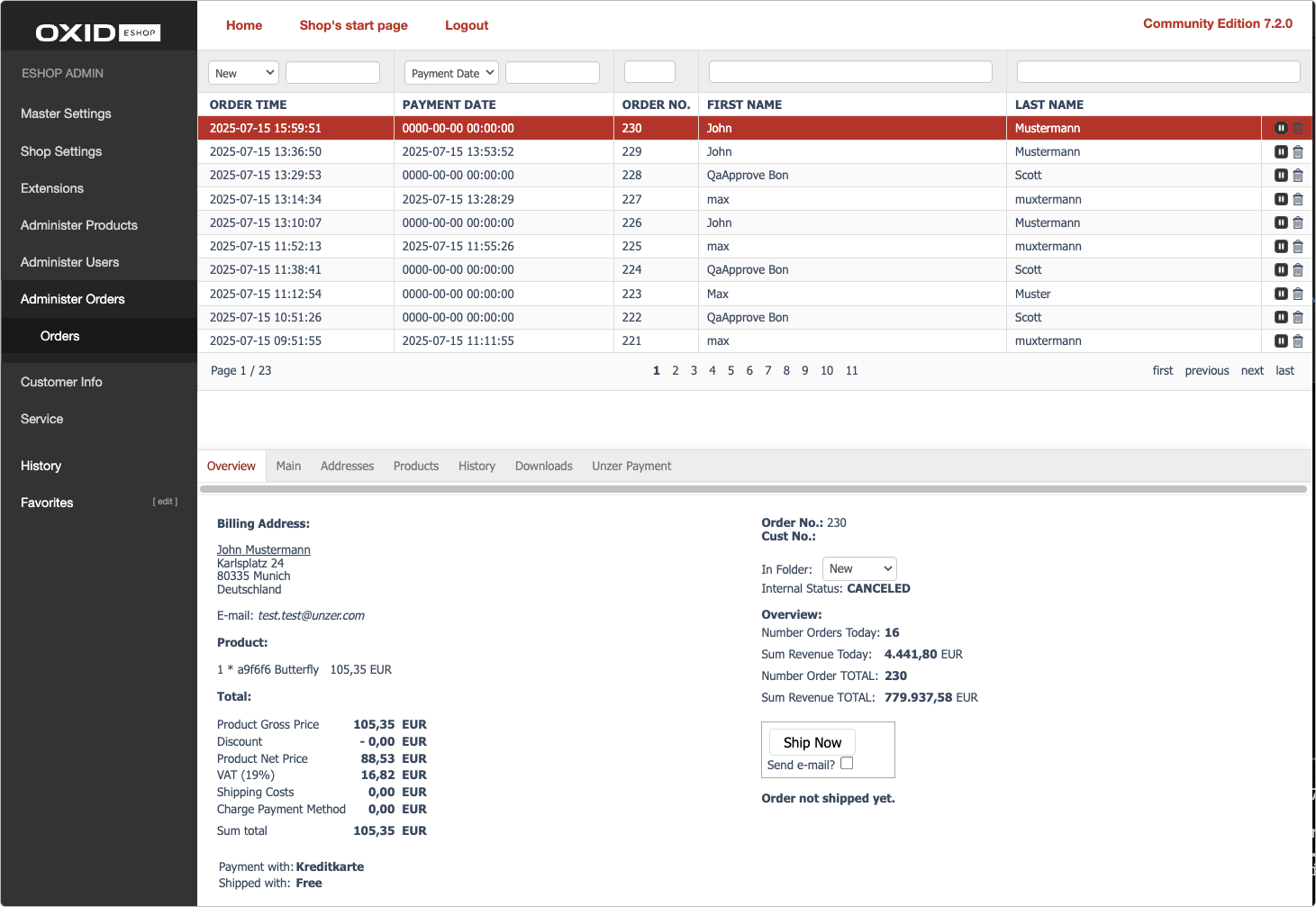
Task: Open the Payment Date sort dropdown
Action: (450, 72)
